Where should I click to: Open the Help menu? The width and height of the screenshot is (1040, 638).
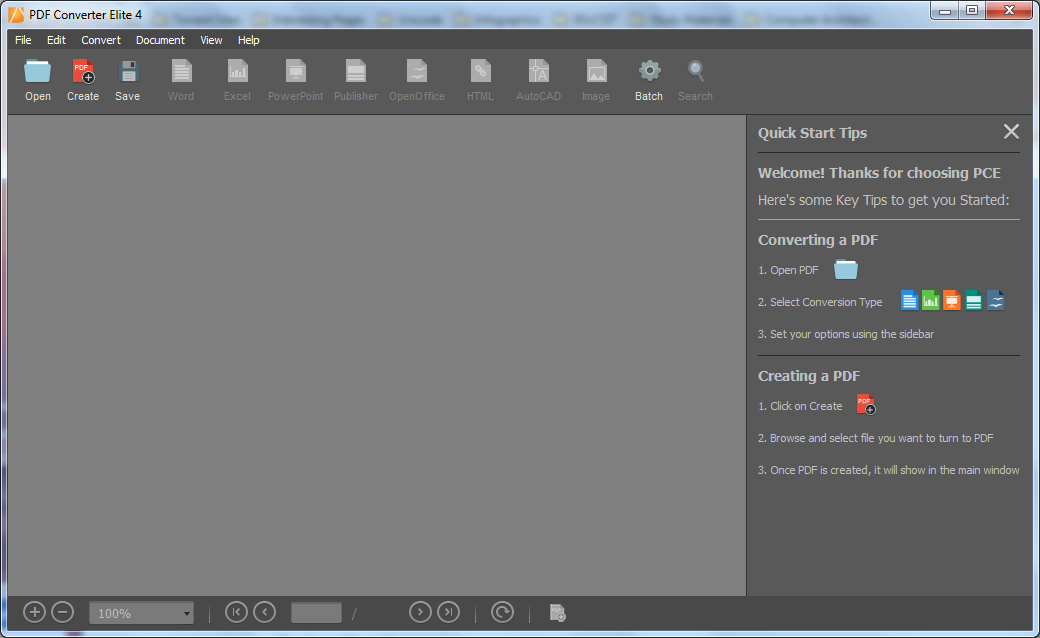click(x=249, y=40)
